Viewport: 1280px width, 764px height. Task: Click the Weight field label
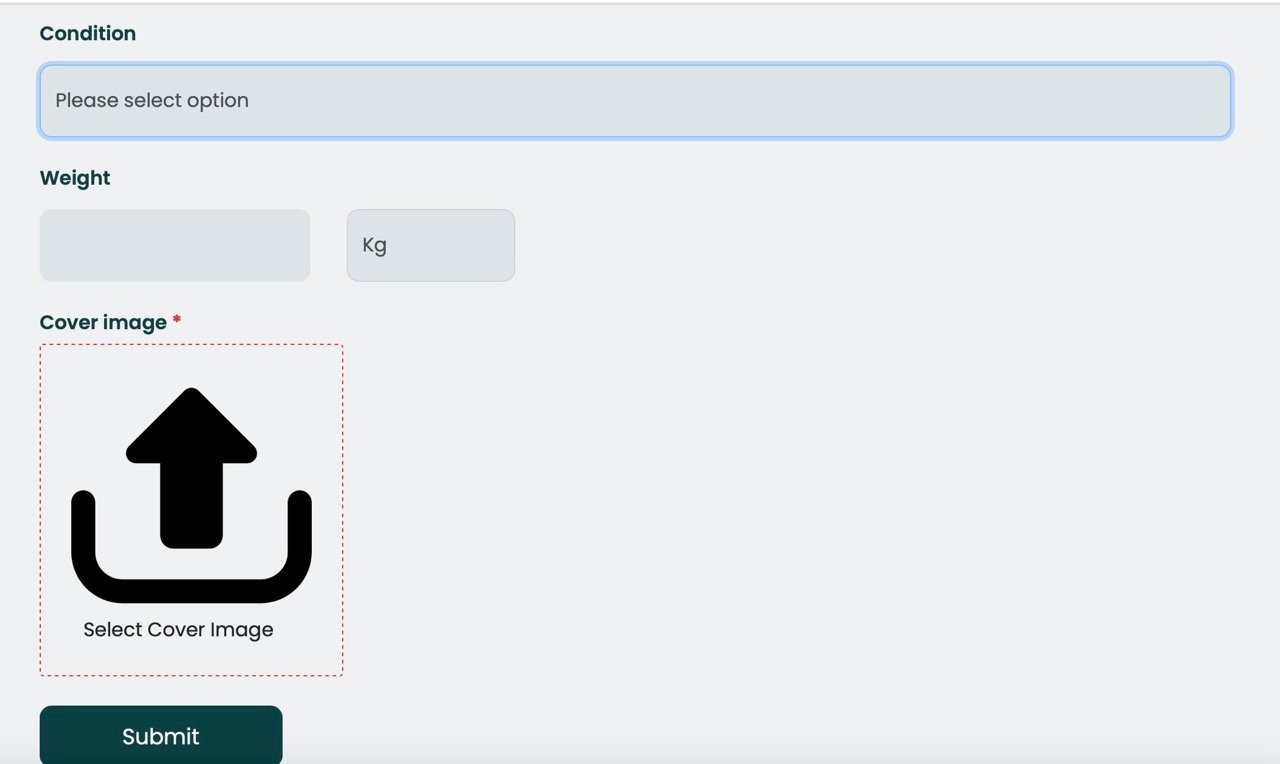point(75,178)
